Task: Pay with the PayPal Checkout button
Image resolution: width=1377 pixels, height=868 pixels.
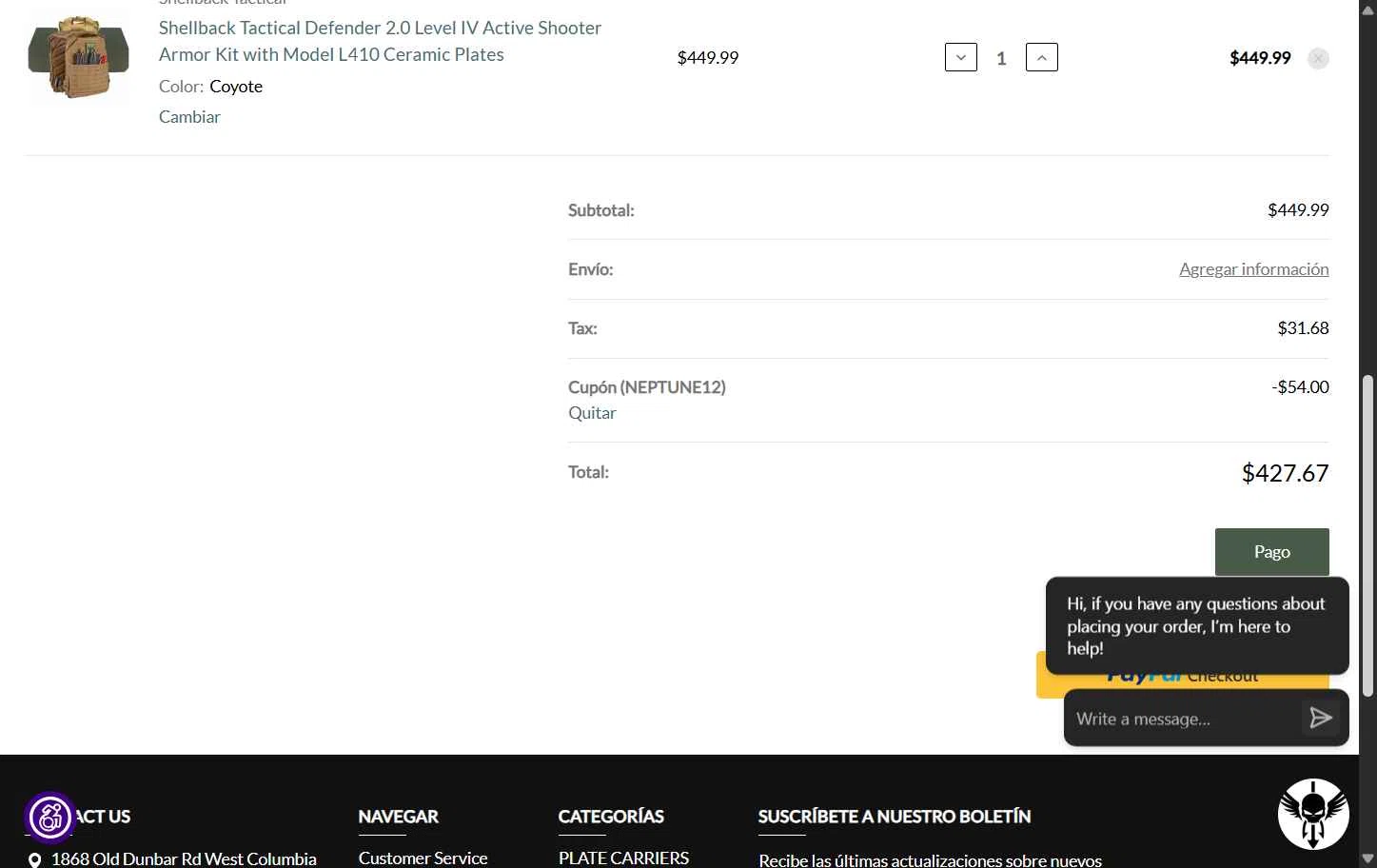Action: [1182, 677]
